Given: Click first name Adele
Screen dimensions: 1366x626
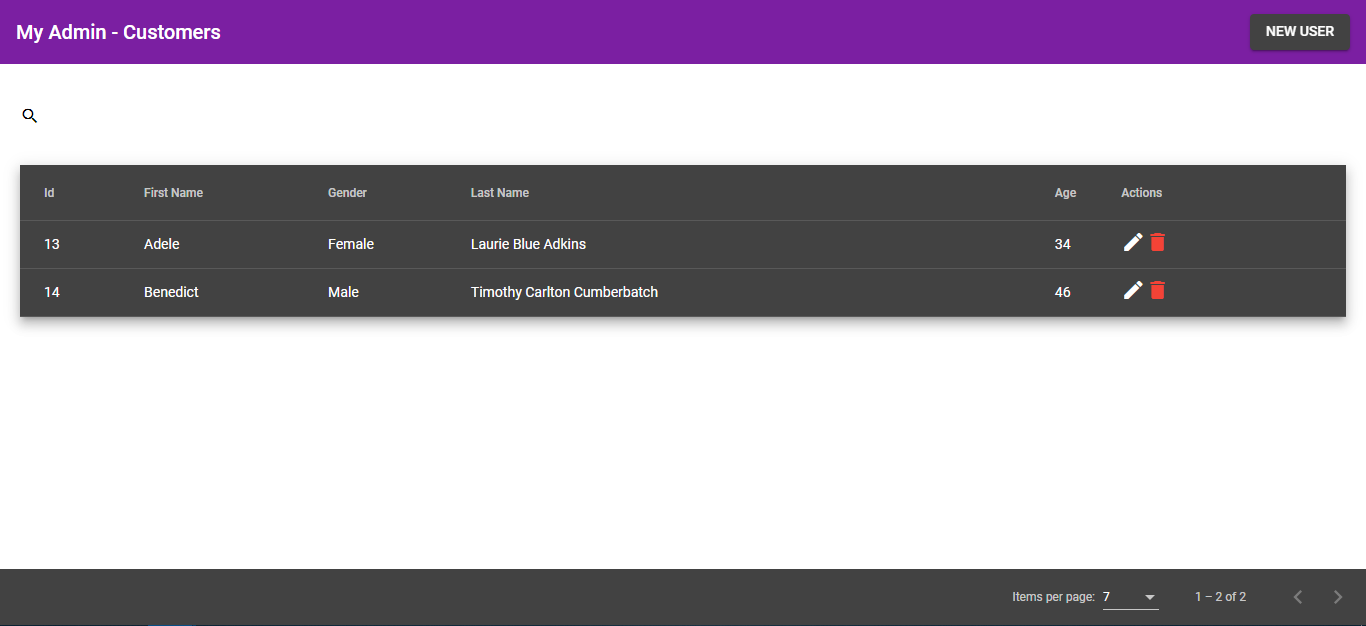Looking at the screenshot, I should click(162, 244).
